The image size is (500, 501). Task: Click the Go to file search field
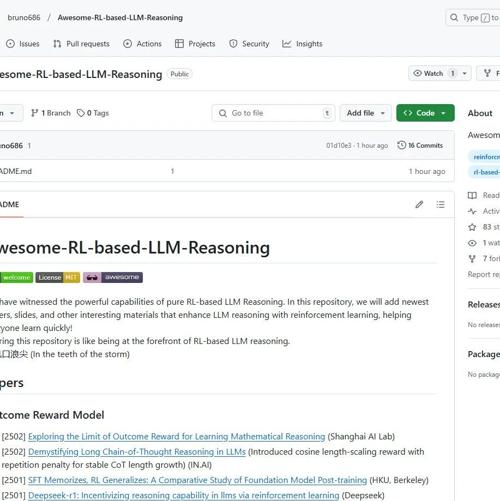pos(273,113)
